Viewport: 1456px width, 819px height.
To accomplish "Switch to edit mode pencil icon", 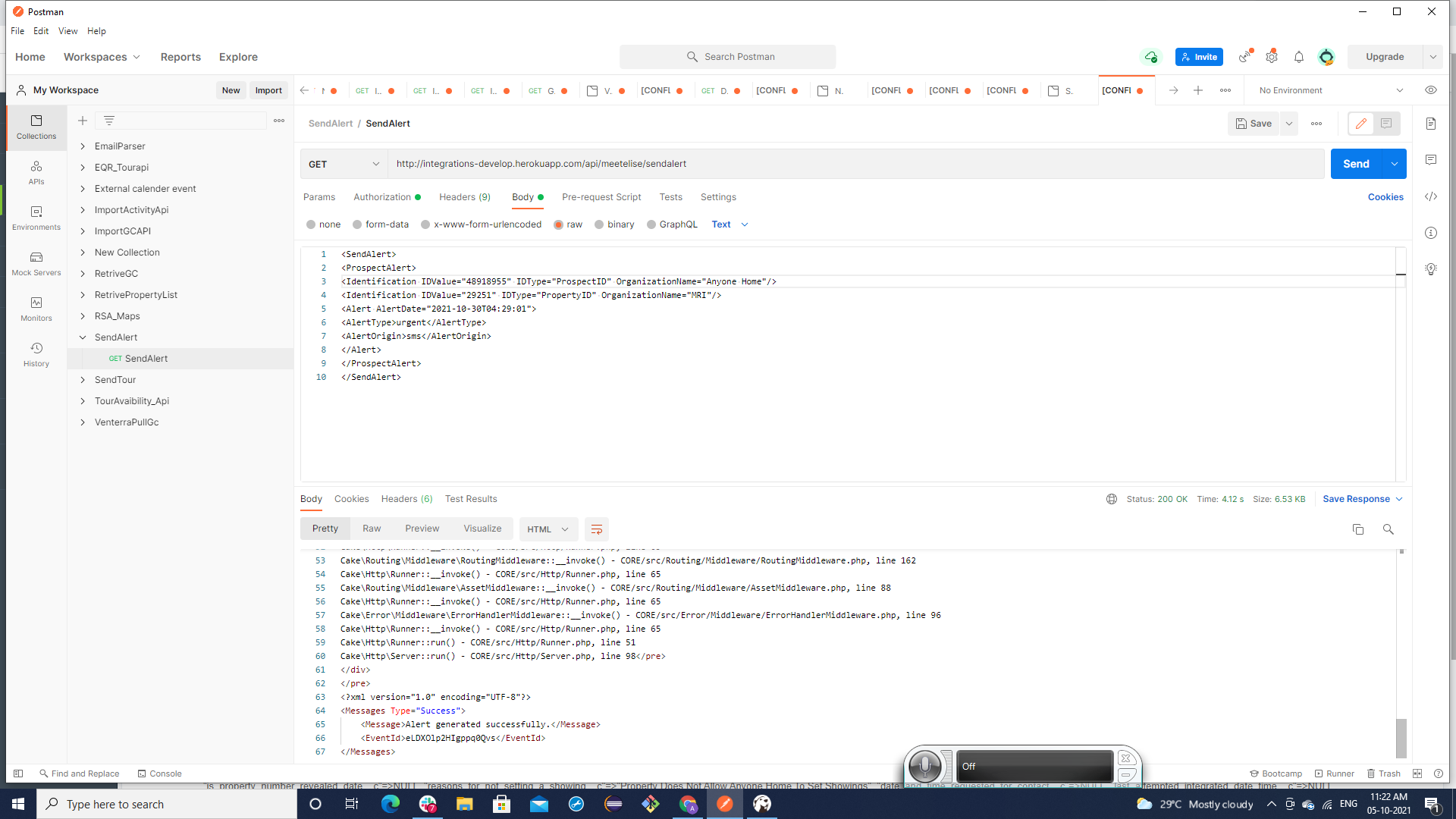I will tap(1361, 124).
